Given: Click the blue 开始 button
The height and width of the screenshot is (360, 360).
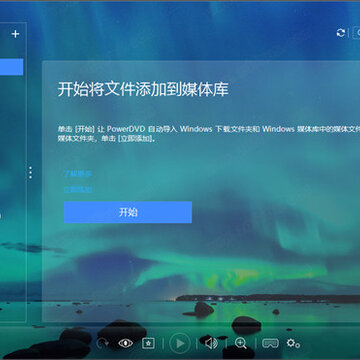Looking at the screenshot, I should pos(128,212).
